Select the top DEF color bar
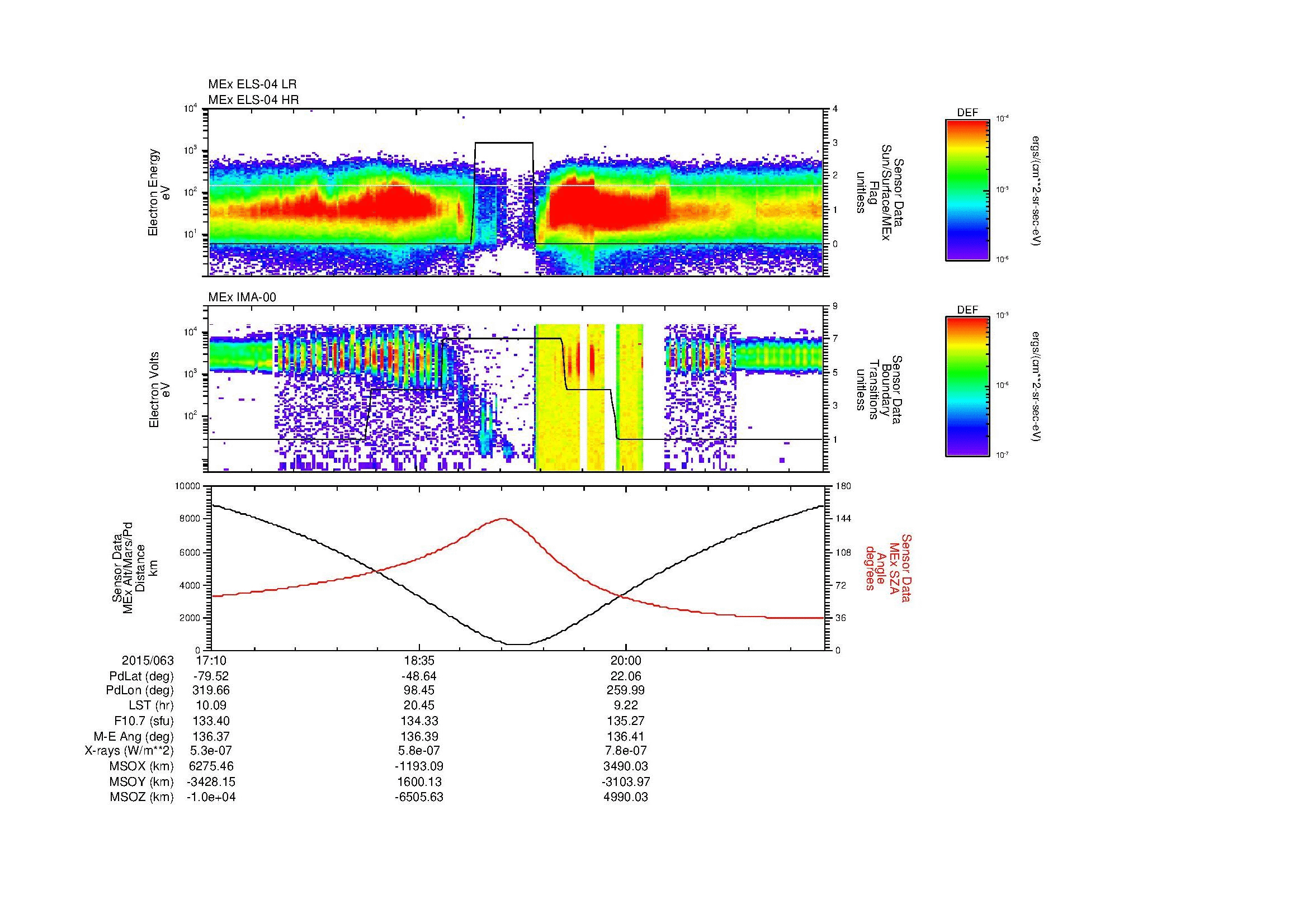 coord(967,189)
